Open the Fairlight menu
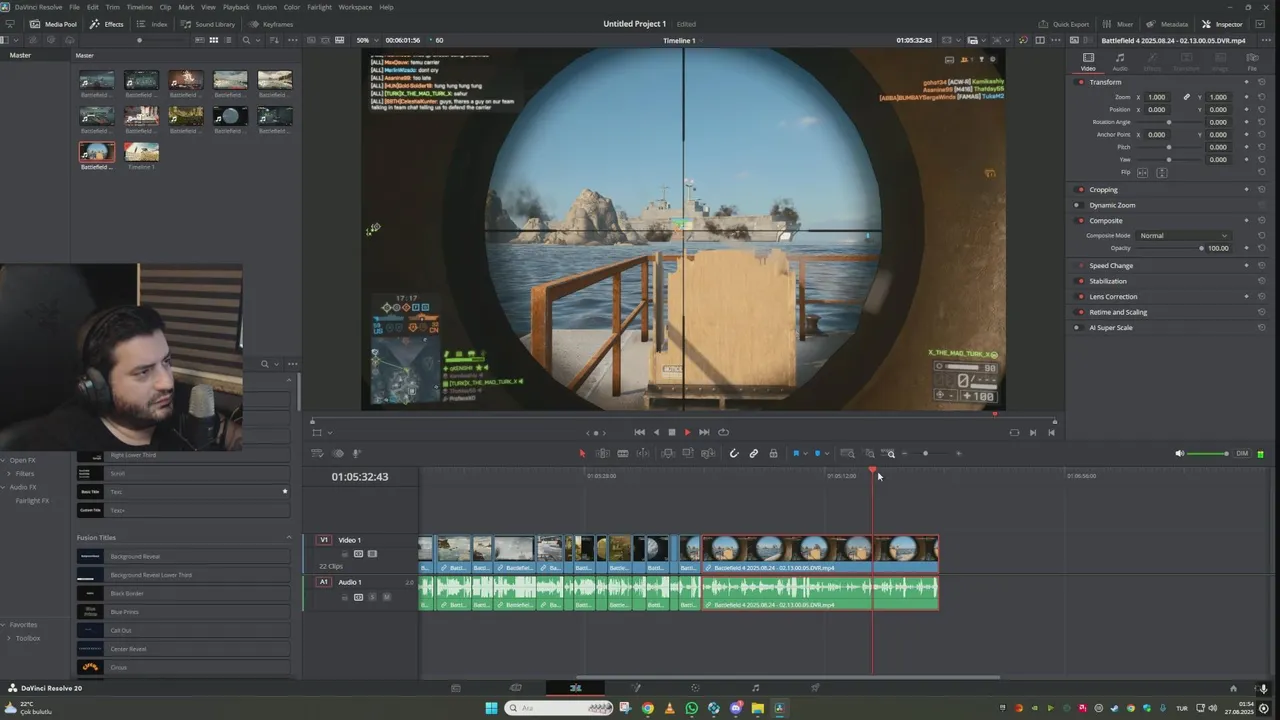This screenshot has height=720, width=1280. [319, 7]
